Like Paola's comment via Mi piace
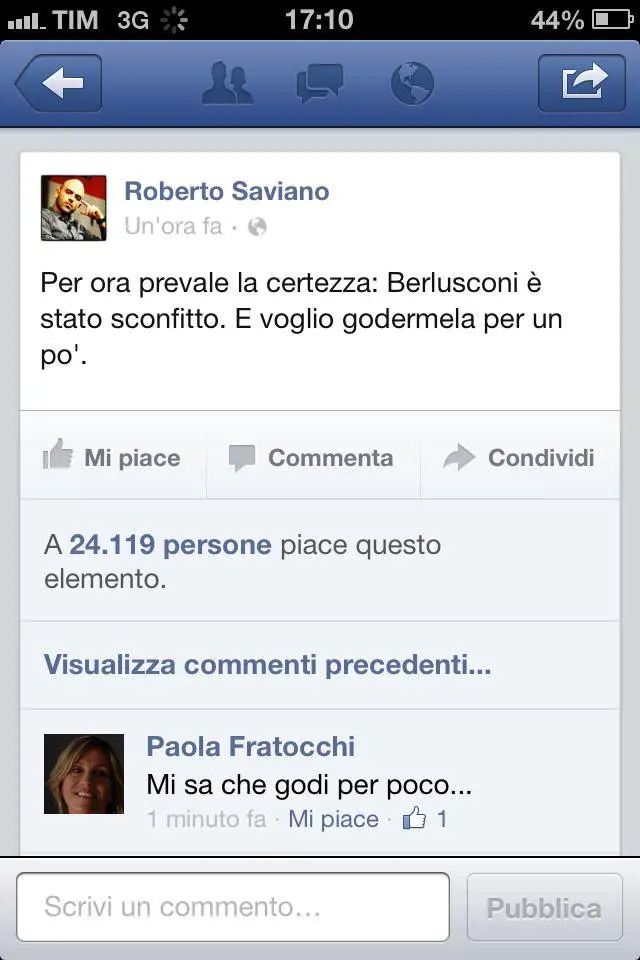This screenshot has height=960, width=640. 333,819
